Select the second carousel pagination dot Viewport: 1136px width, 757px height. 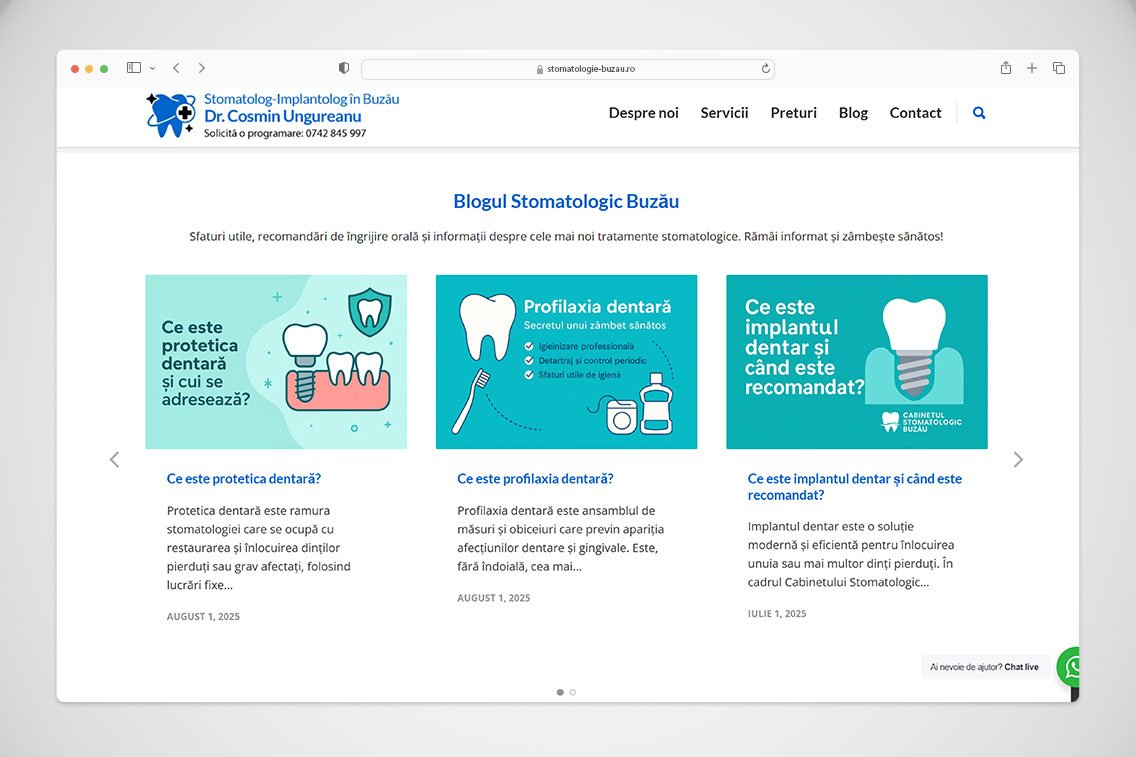click(573, 692)
